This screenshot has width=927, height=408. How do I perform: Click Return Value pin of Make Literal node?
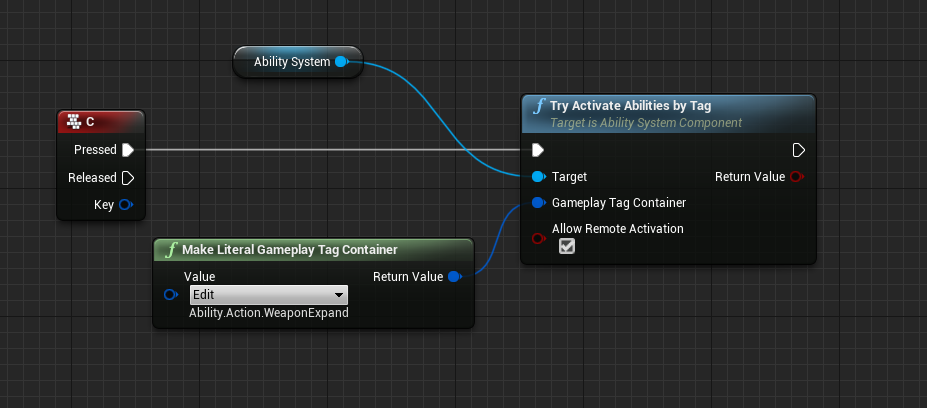click(454, 277)
